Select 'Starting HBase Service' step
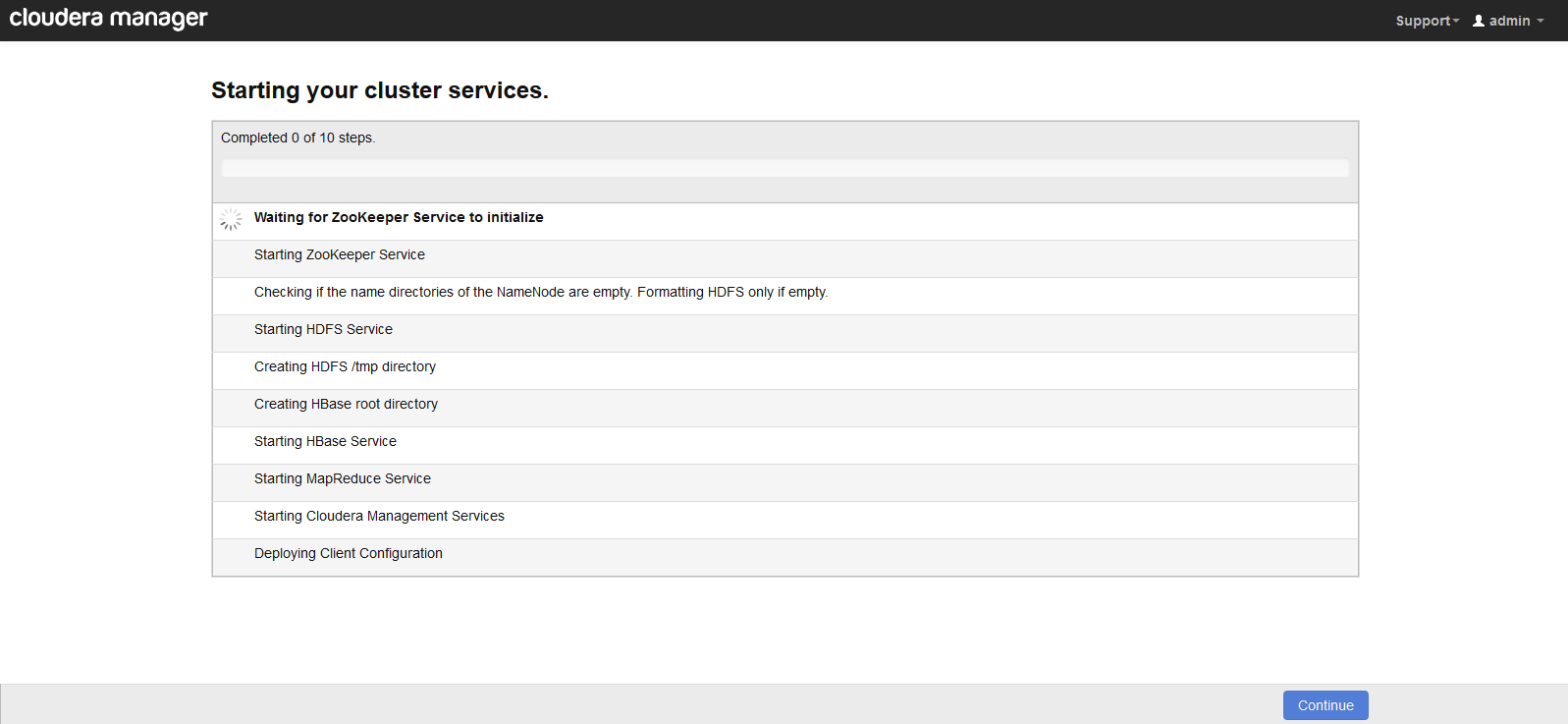This screenshot has width=1568, height=724. pyautogui.click(x=785, y=446)
